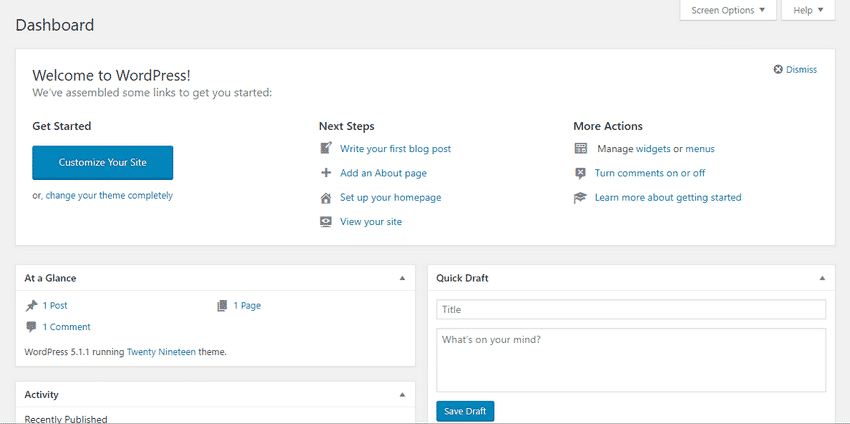The image size is (850, 424).
Task: Open Write your first blog post link
Action: pos(395,149)
